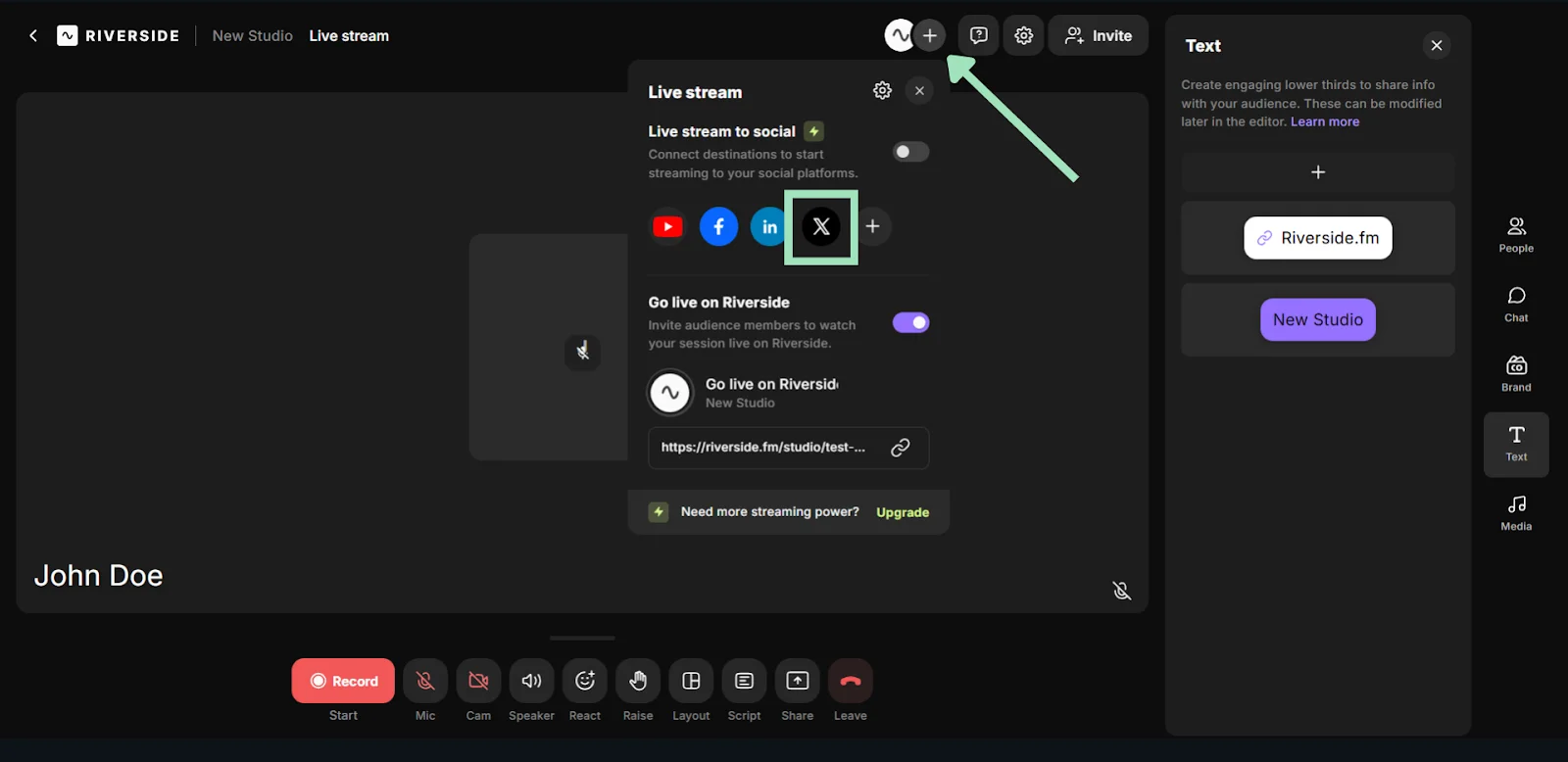Select the New Studio lower third
1568x762 pixels.
[x=1317, y=320]
